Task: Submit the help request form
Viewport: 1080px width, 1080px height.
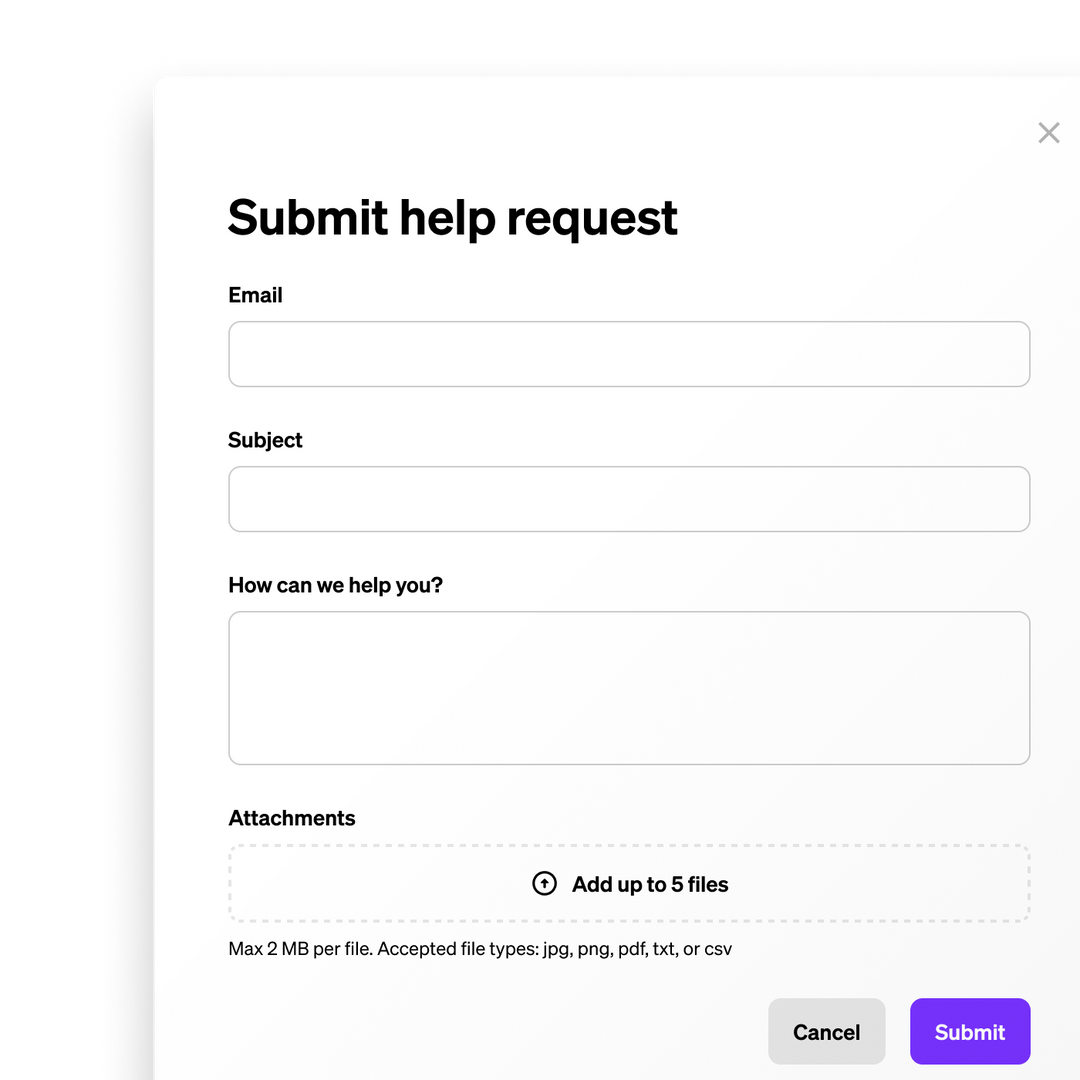Action: [969, 1031]
